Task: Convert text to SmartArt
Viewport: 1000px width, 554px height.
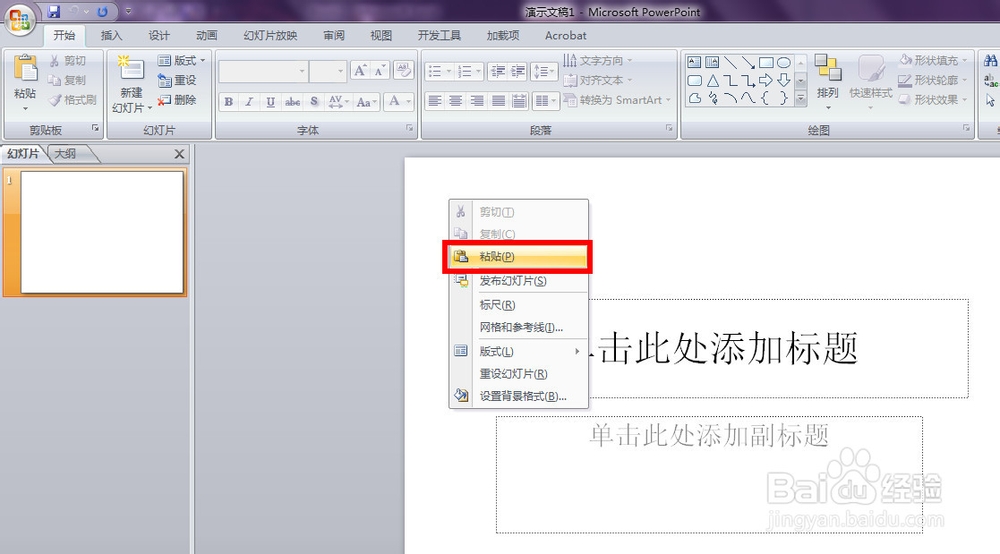Action: tap(617, 100)
